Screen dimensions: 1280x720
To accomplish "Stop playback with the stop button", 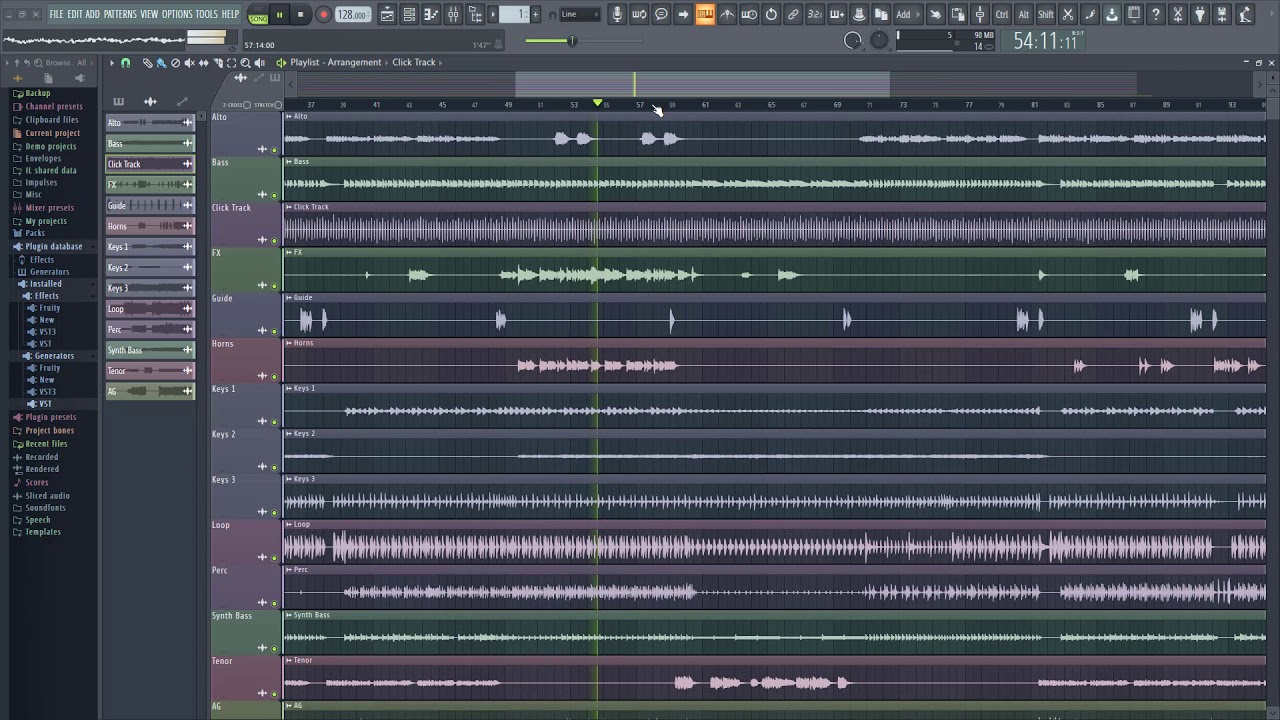I will (x=302, y=14).
